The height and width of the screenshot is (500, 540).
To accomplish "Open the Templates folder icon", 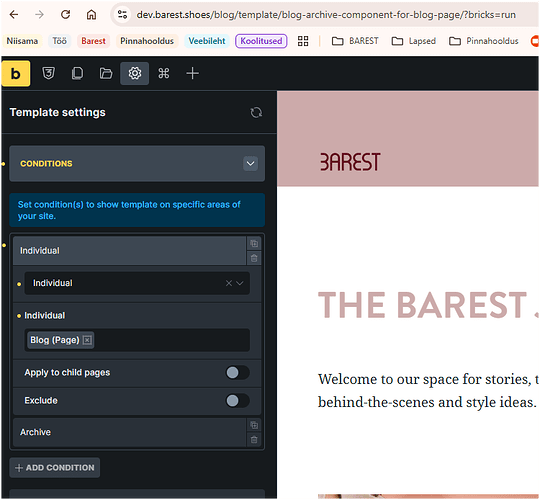I will pos(106,73).
